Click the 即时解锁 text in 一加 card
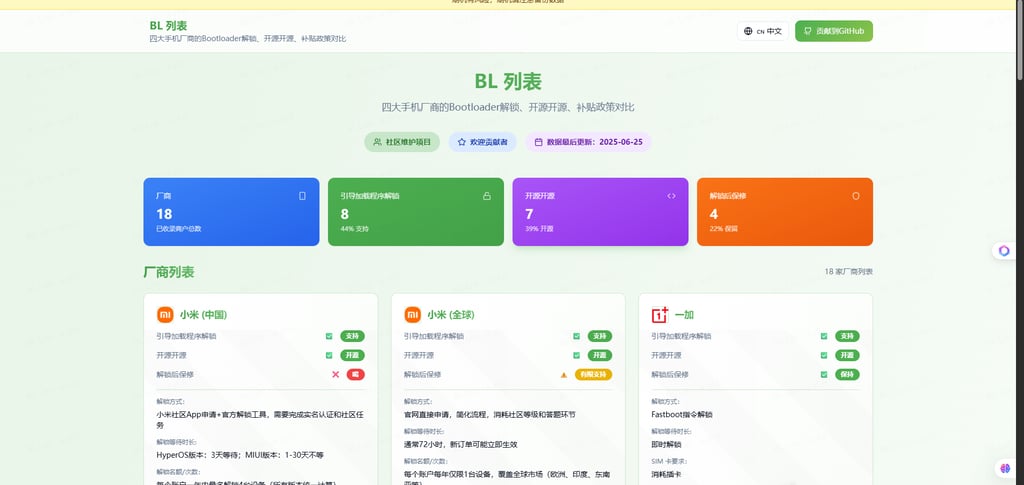1024x485 pixels. [666, 445]
